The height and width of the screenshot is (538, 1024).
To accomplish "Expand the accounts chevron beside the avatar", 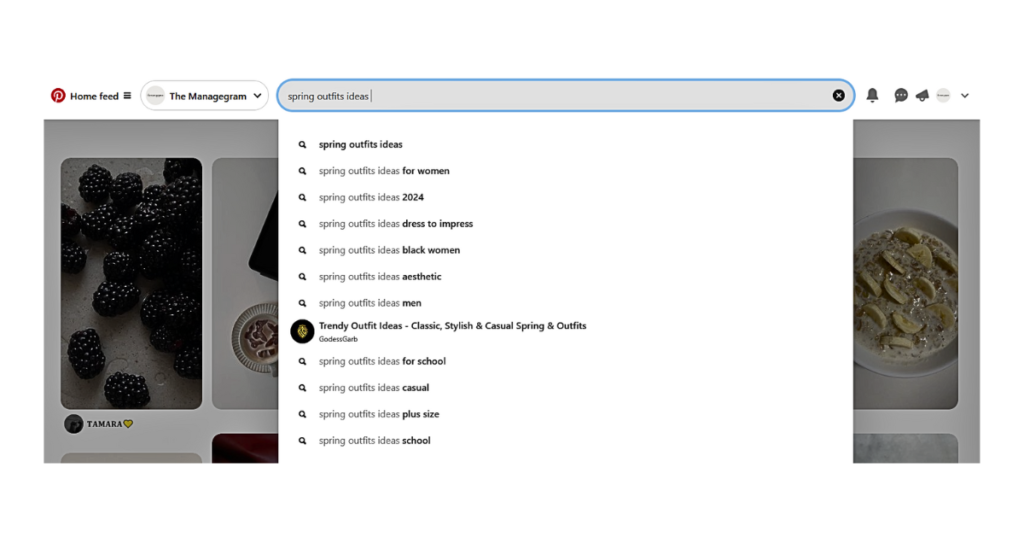I will coord(965,96).
